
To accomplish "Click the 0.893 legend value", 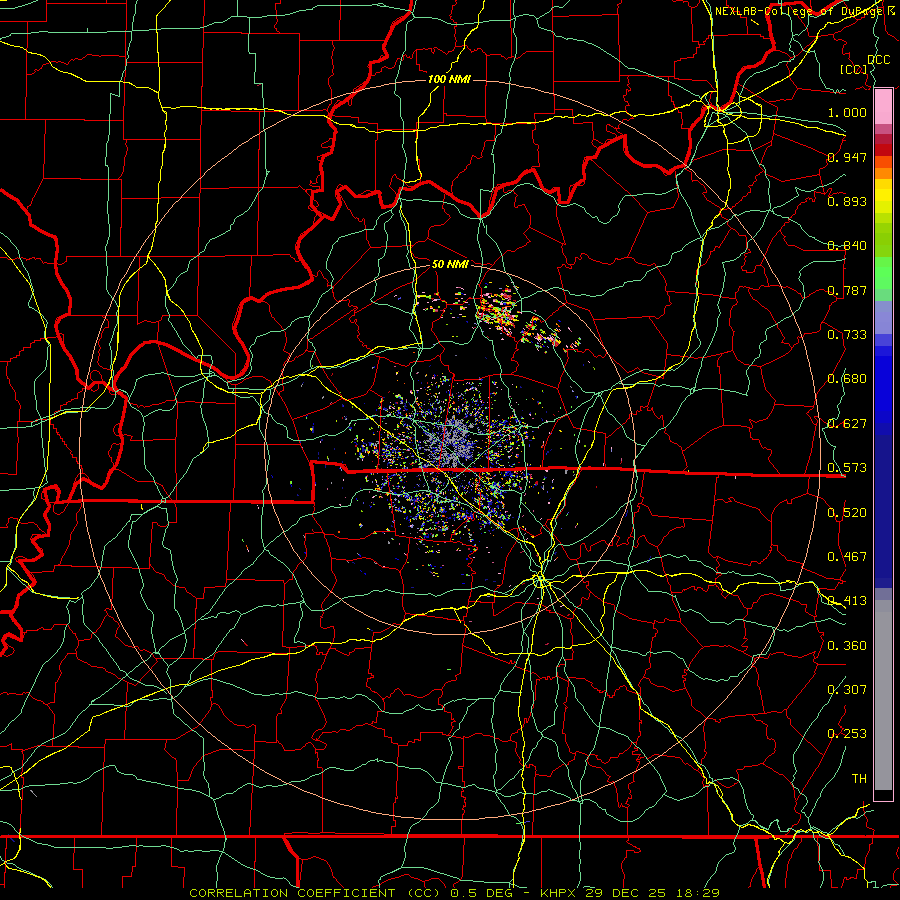I will [x=847, y=201].
